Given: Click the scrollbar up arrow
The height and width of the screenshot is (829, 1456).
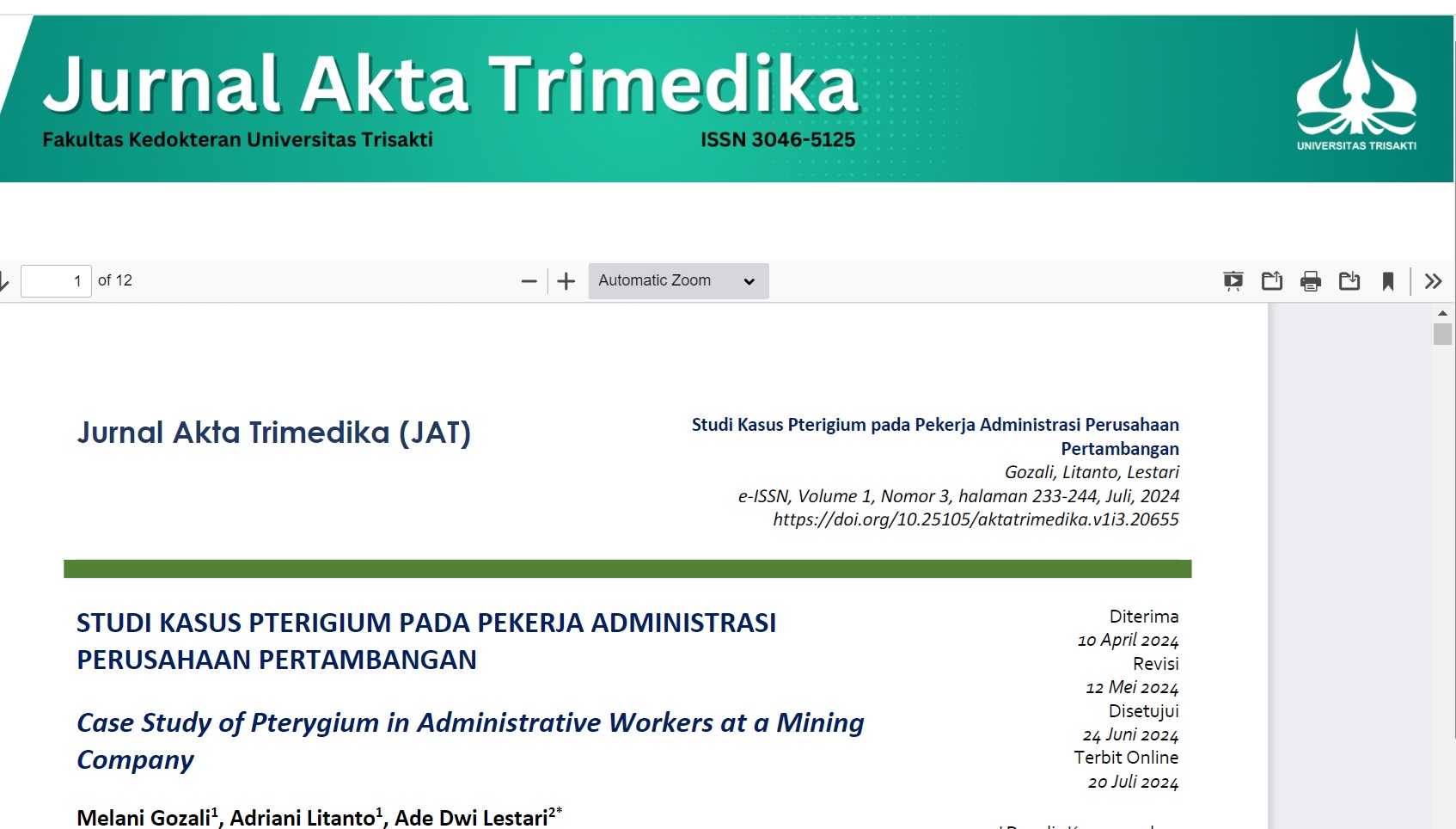Looking at the screenshot, I should pos(1442,314).
